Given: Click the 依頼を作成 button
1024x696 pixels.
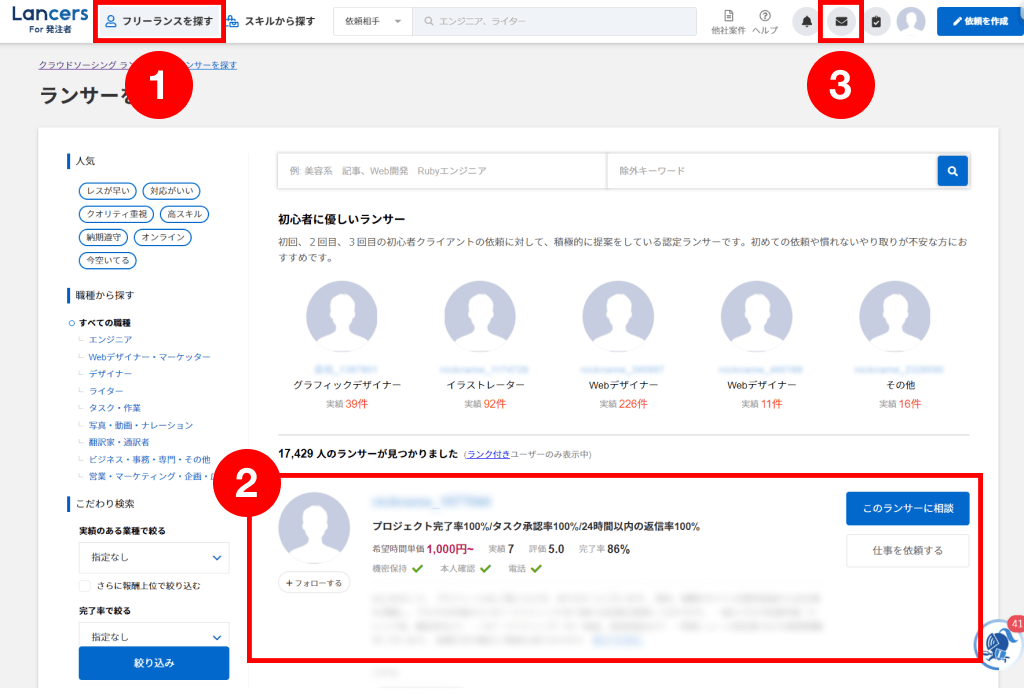Looking at the screenshot, I should [x=980, y=22].
